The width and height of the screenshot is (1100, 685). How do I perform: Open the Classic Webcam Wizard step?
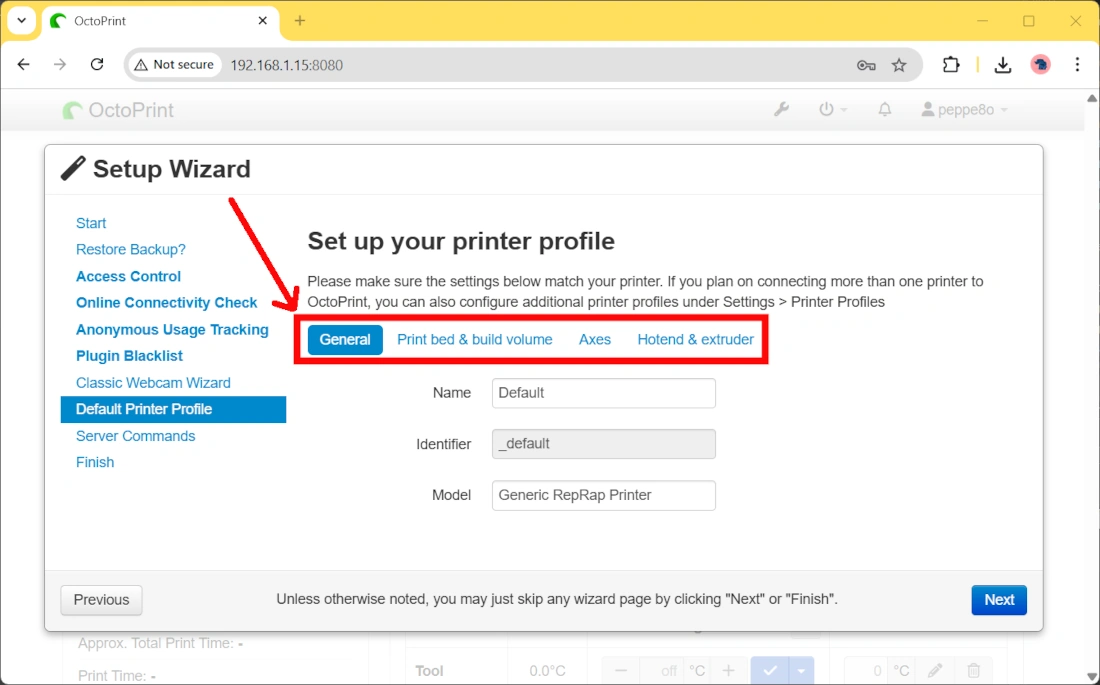(x=153, y=383)
